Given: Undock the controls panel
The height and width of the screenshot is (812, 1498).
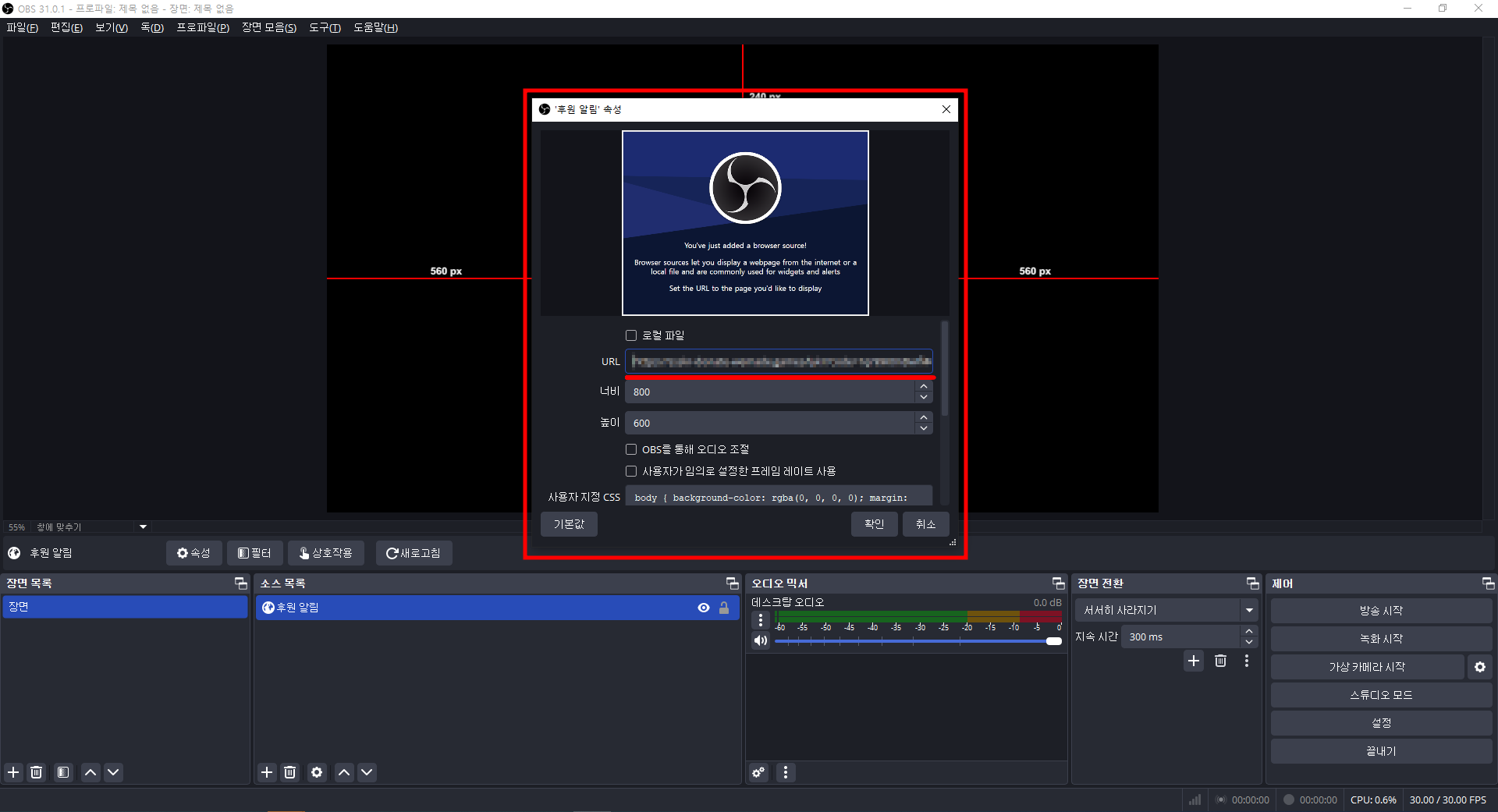Looking at the screenshot, I should click(1488, 583).
